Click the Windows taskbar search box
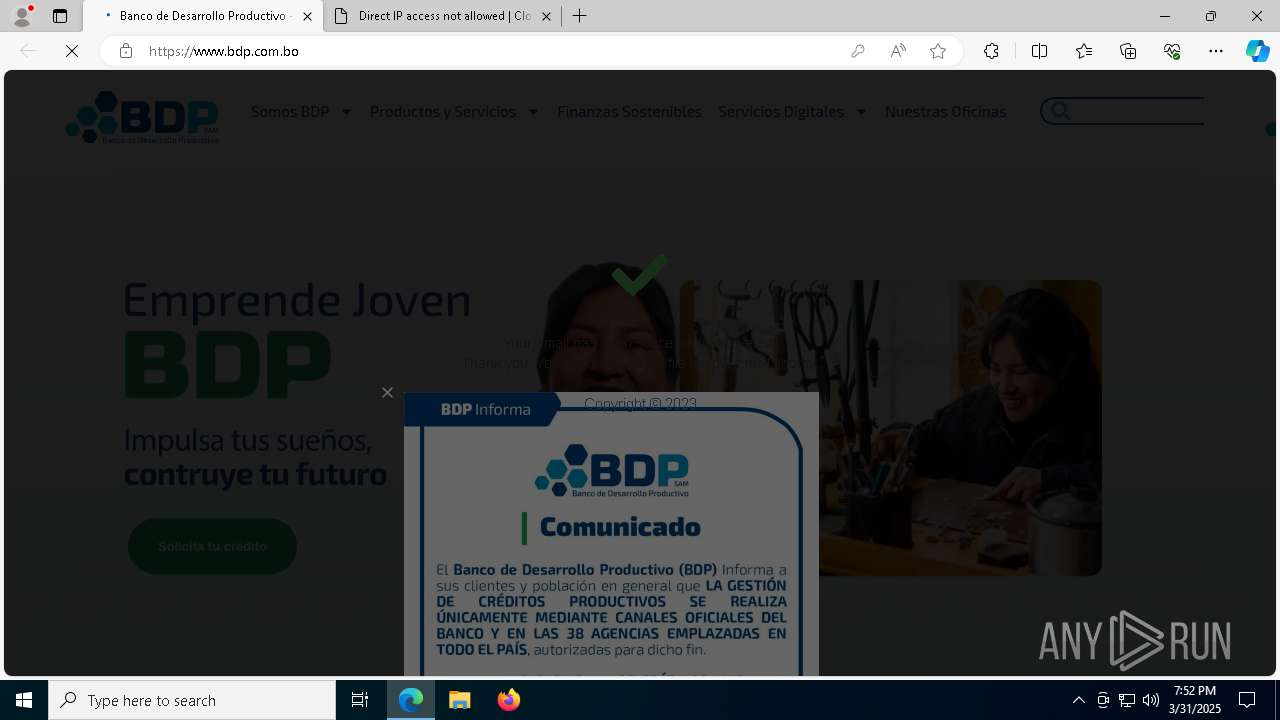Image resolution: width=1280 pixels, height=720 pixels. coord(192,700)
